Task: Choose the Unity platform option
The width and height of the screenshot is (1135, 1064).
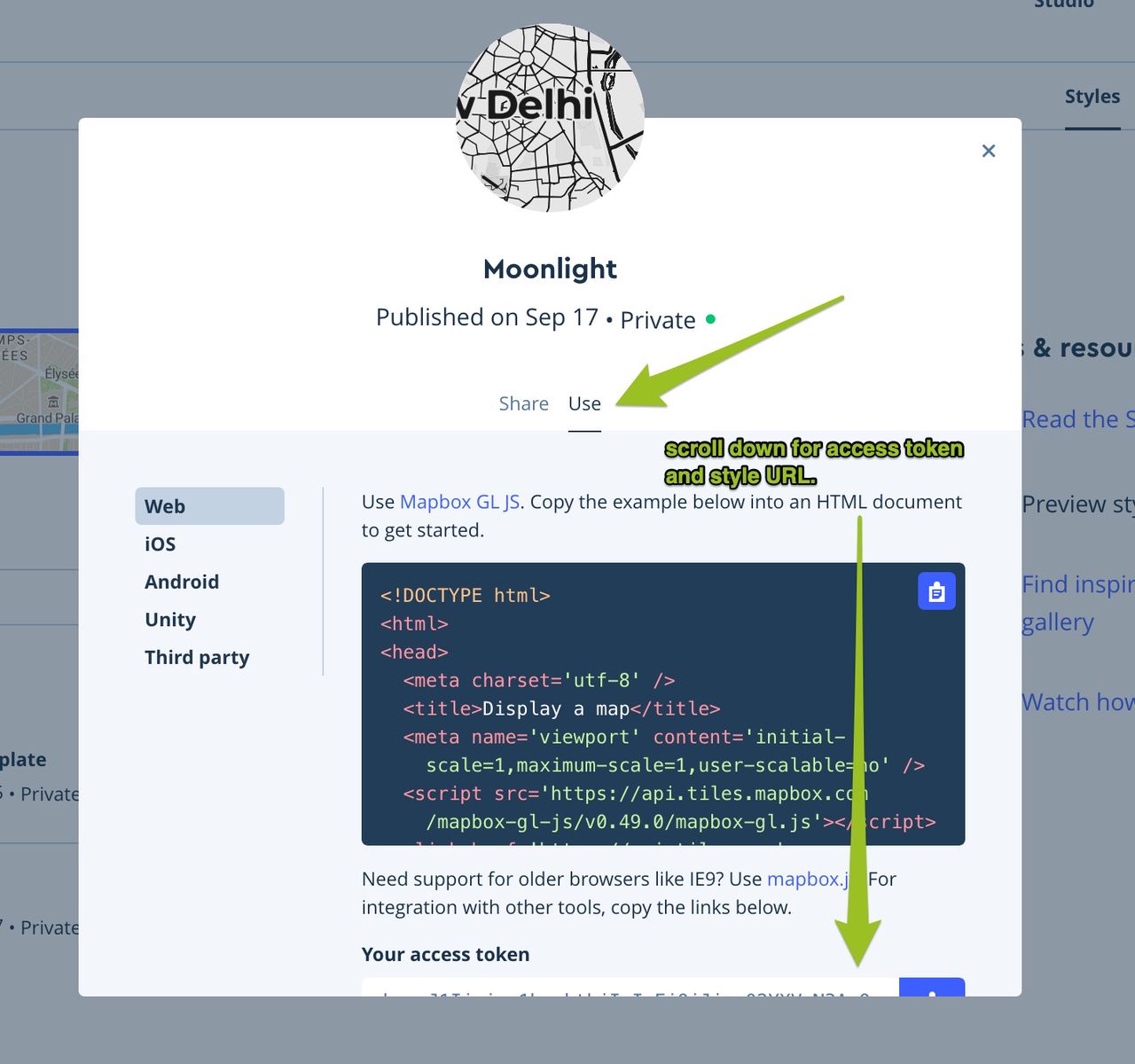Action: [x=170, y=619]
